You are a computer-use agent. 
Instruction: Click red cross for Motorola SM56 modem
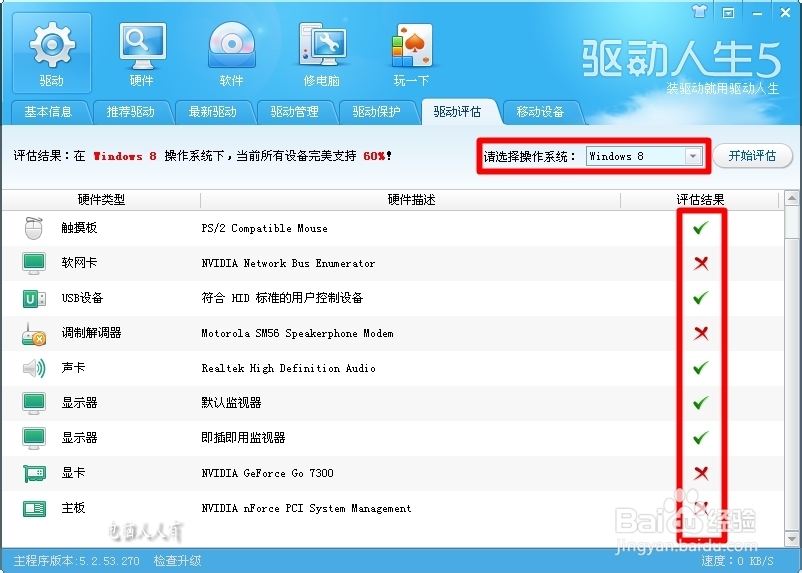click(701, 333)
